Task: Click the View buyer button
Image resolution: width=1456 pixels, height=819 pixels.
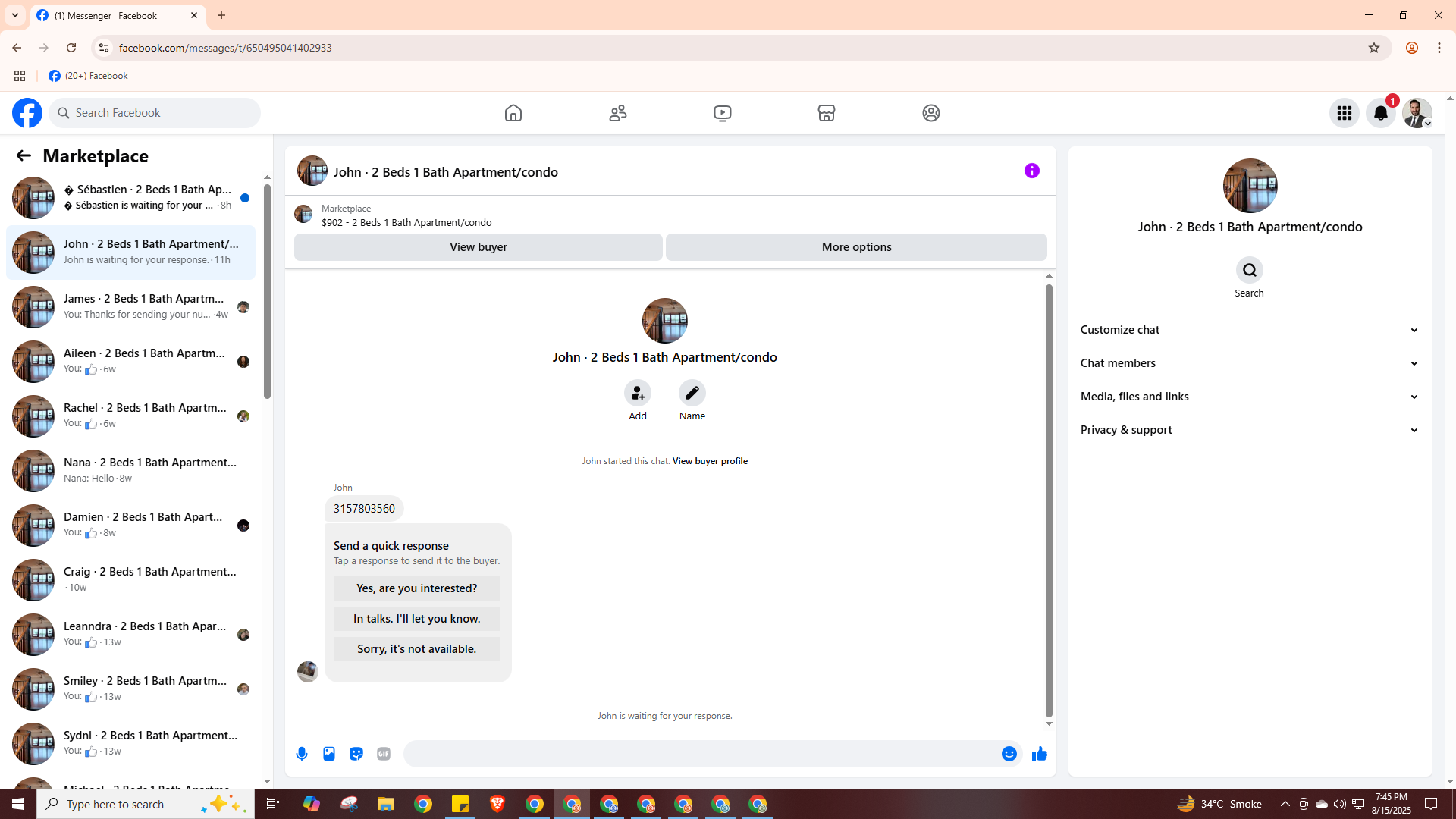Action: point(478,247)
